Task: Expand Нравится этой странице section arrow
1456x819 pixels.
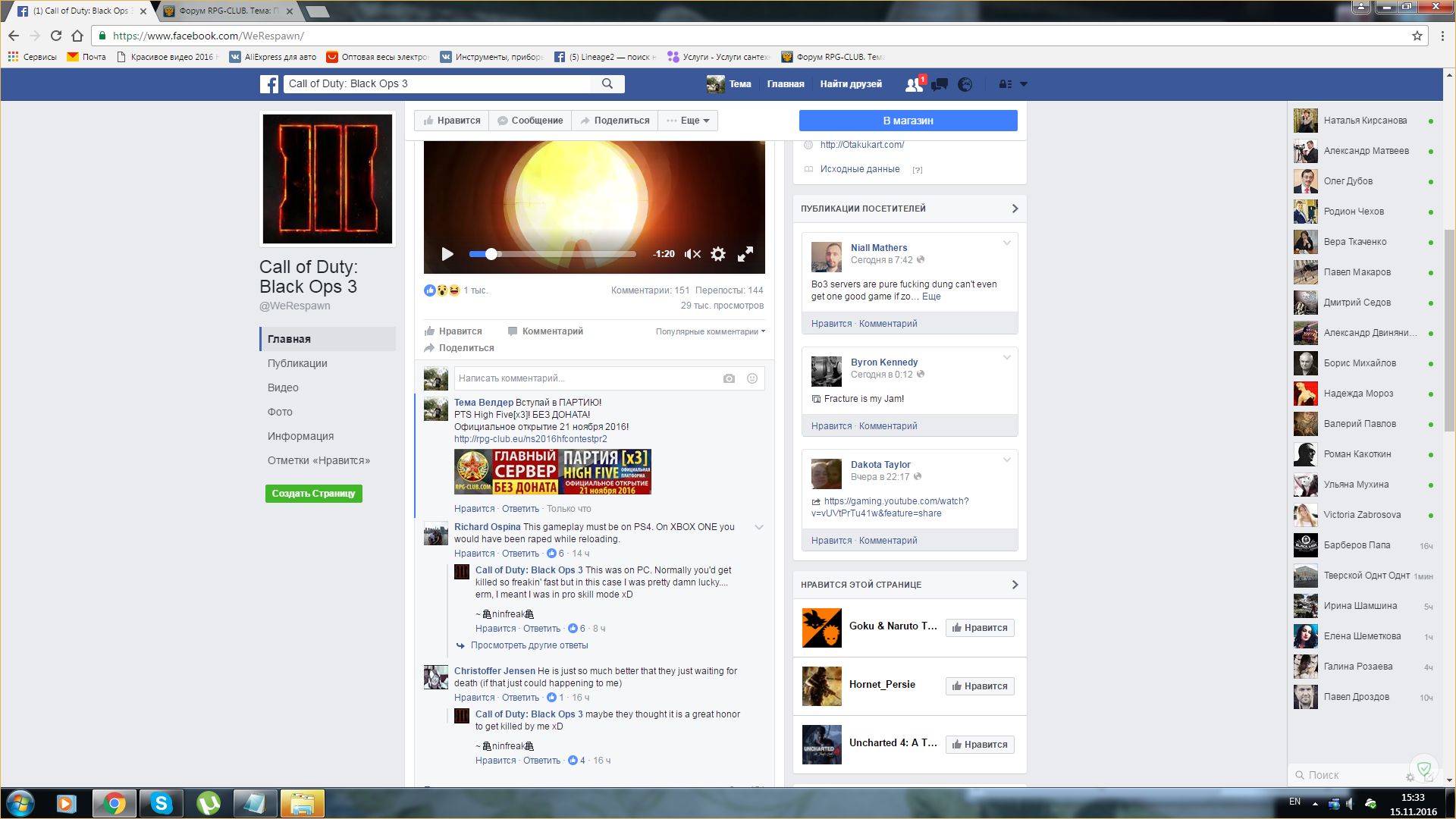Action: click(x=1015, y=585)
